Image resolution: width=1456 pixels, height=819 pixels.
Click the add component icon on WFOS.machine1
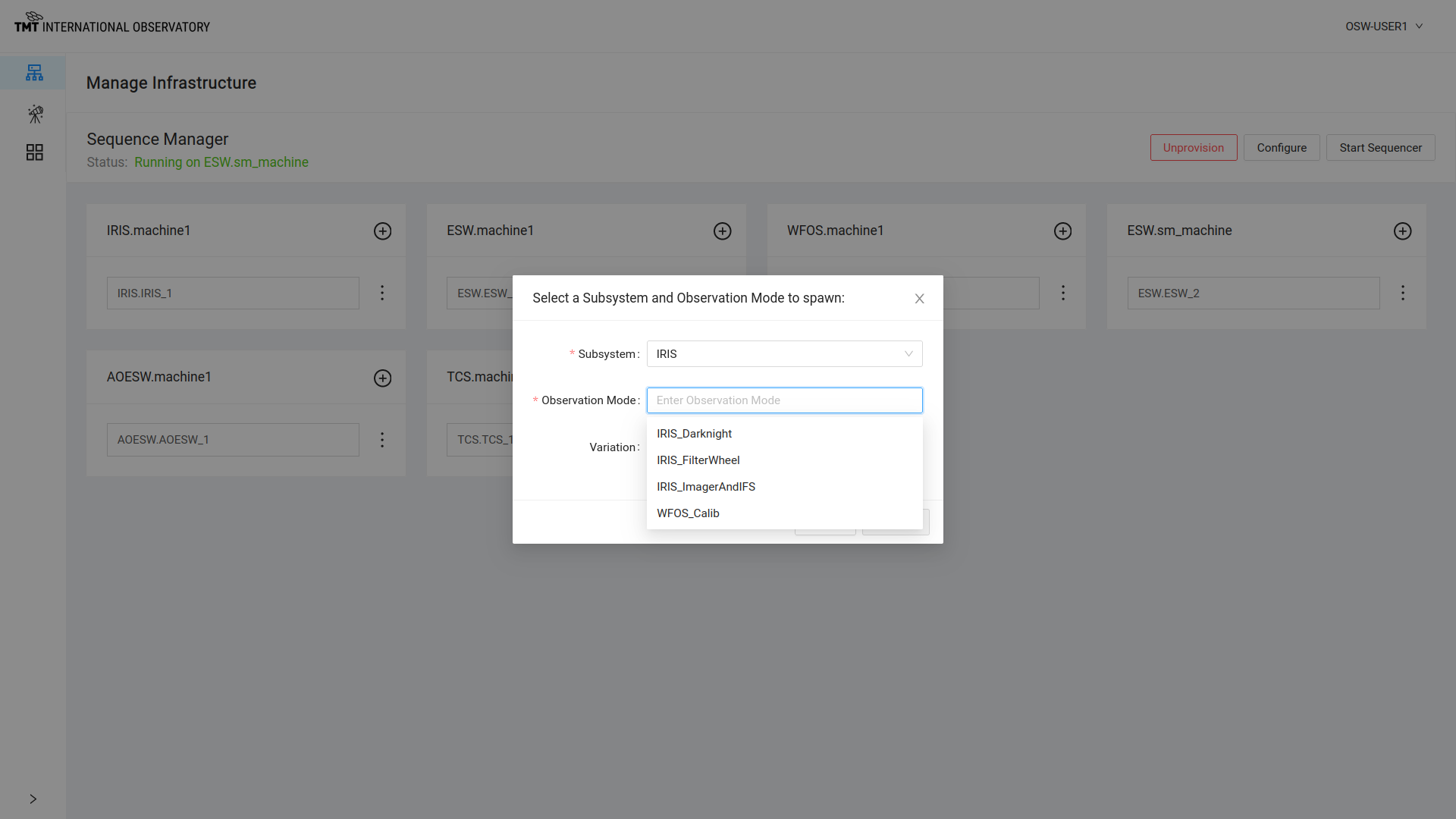click(1062, 231)
